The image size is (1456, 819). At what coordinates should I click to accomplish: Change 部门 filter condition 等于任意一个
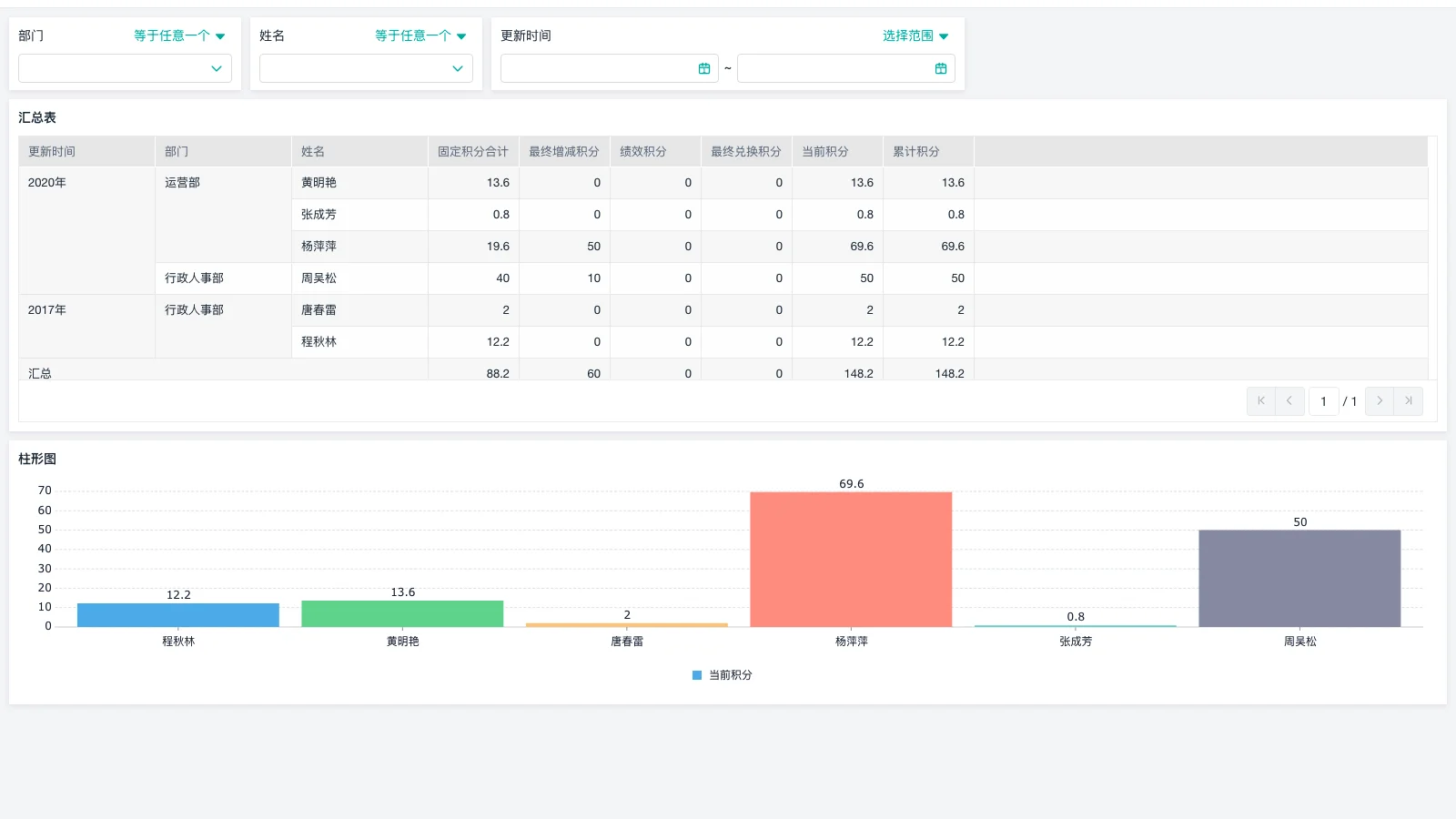tap(178, 35)
